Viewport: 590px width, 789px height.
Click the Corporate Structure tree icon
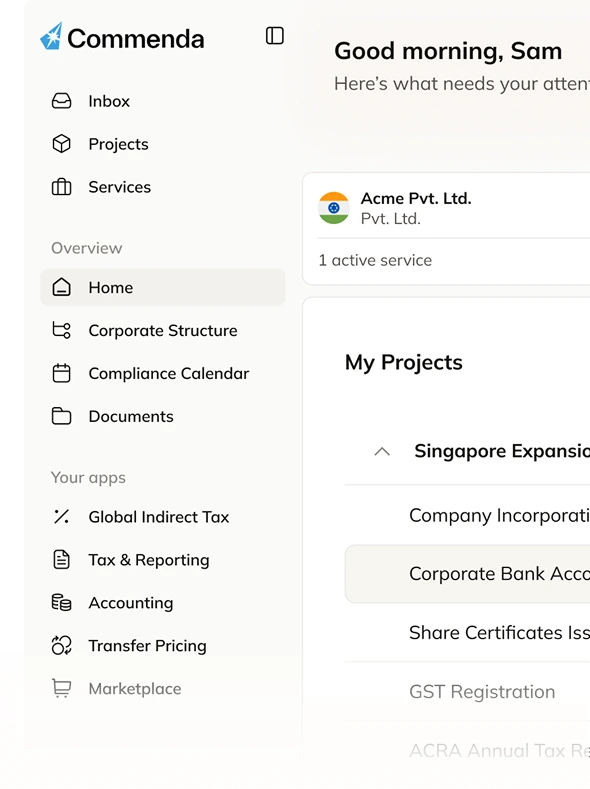click(x=61, y=331)
